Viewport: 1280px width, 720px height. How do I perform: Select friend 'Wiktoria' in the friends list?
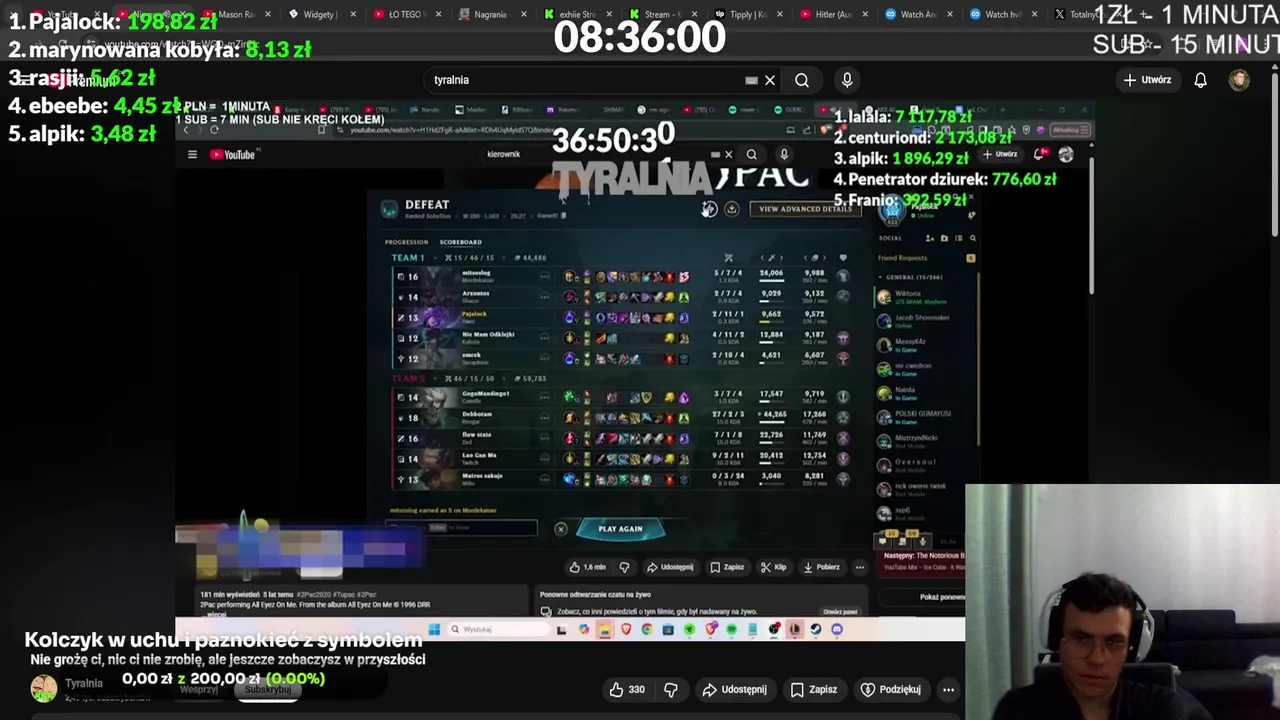point(925,297)
